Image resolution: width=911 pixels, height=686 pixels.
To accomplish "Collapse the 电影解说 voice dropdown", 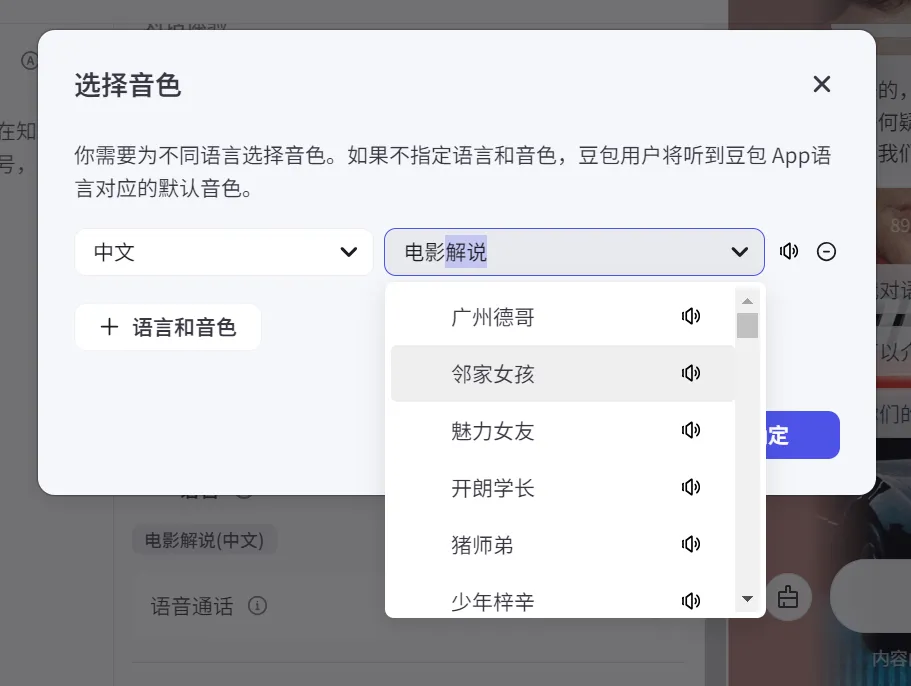I will [740, 252].
